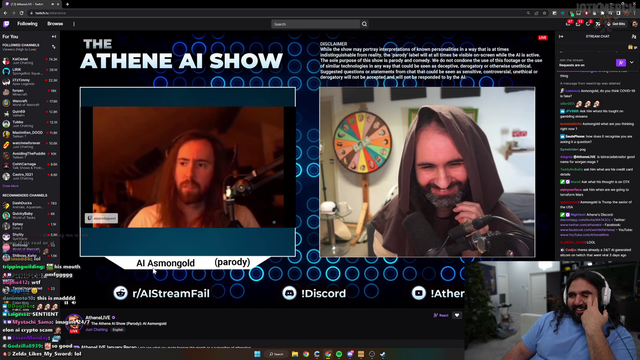Image resolution: width=640 pixels, height=360 pixels.
Task: Open File Explorer from taskbar
Action: pos(295,354)
